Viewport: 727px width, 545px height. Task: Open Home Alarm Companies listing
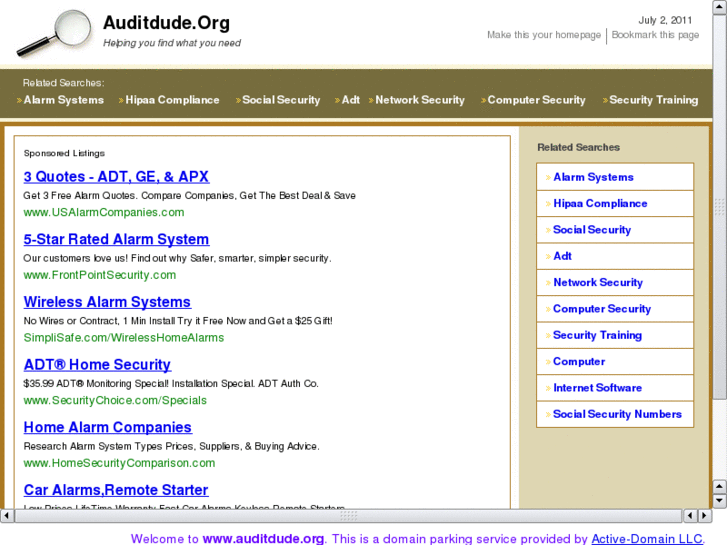point(108,427)
